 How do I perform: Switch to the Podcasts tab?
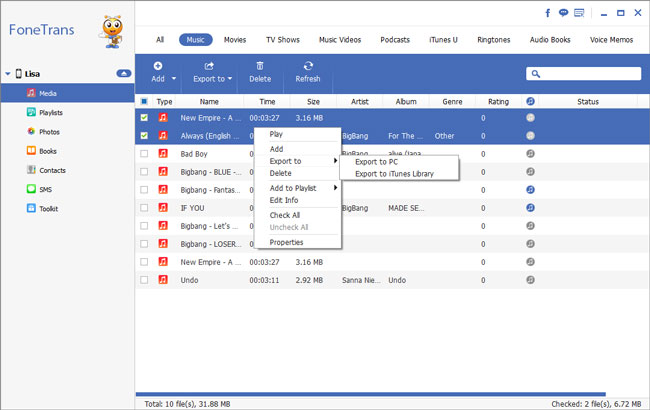click(x=395, y=40)
